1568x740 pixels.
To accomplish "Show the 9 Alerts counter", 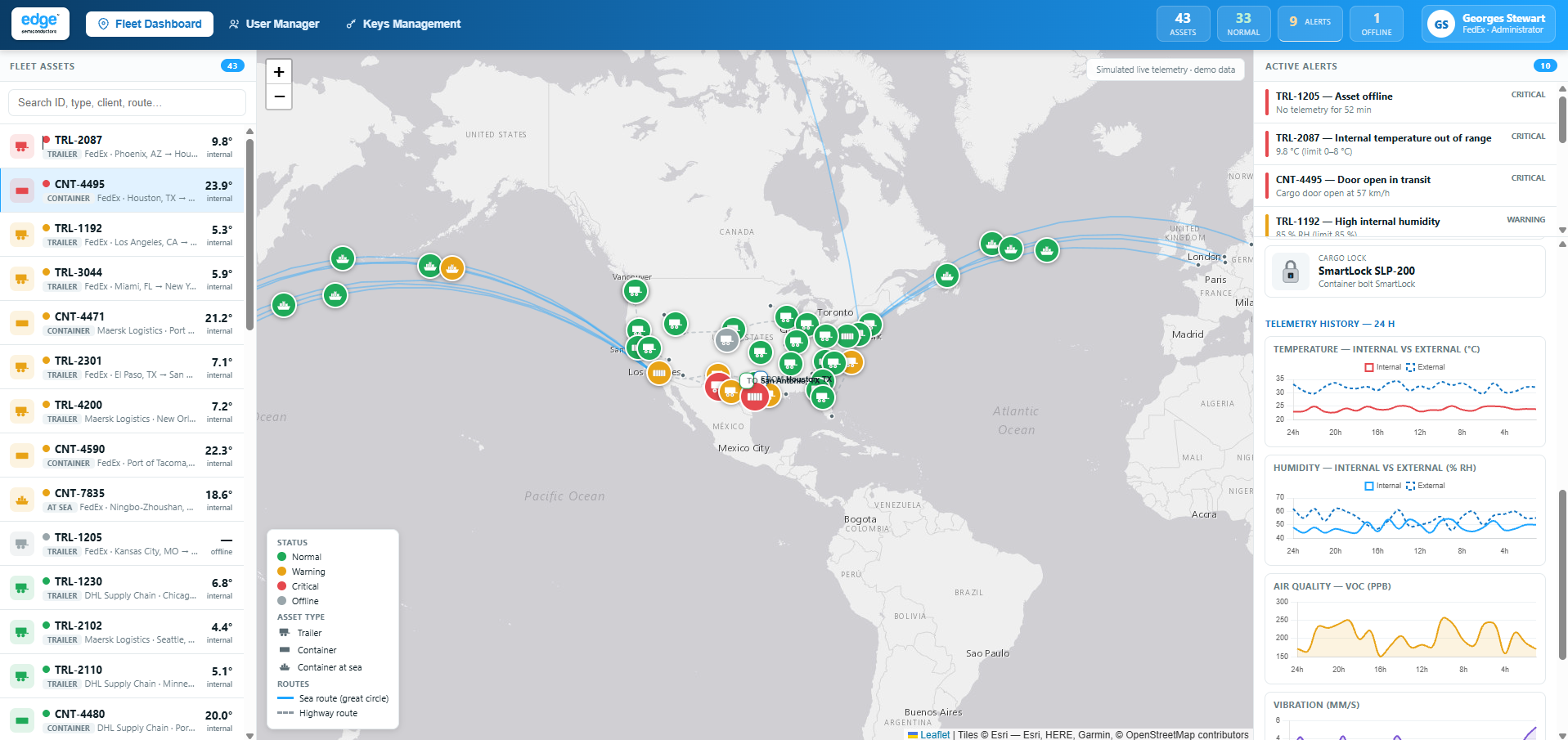I will 1310,24.
